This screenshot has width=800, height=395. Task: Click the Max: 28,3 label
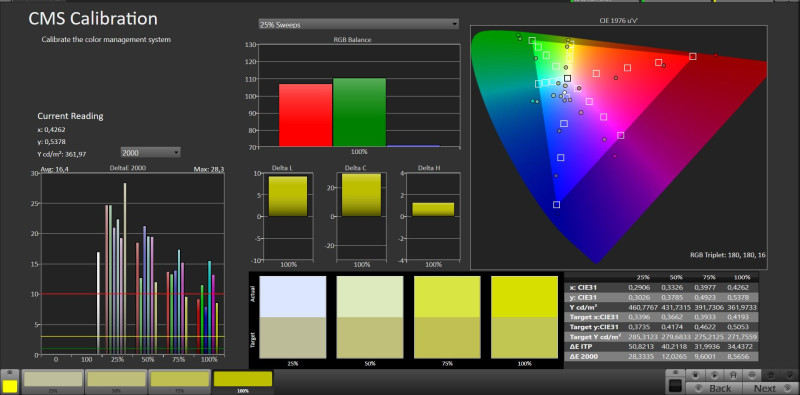click(x=209, y=168)
